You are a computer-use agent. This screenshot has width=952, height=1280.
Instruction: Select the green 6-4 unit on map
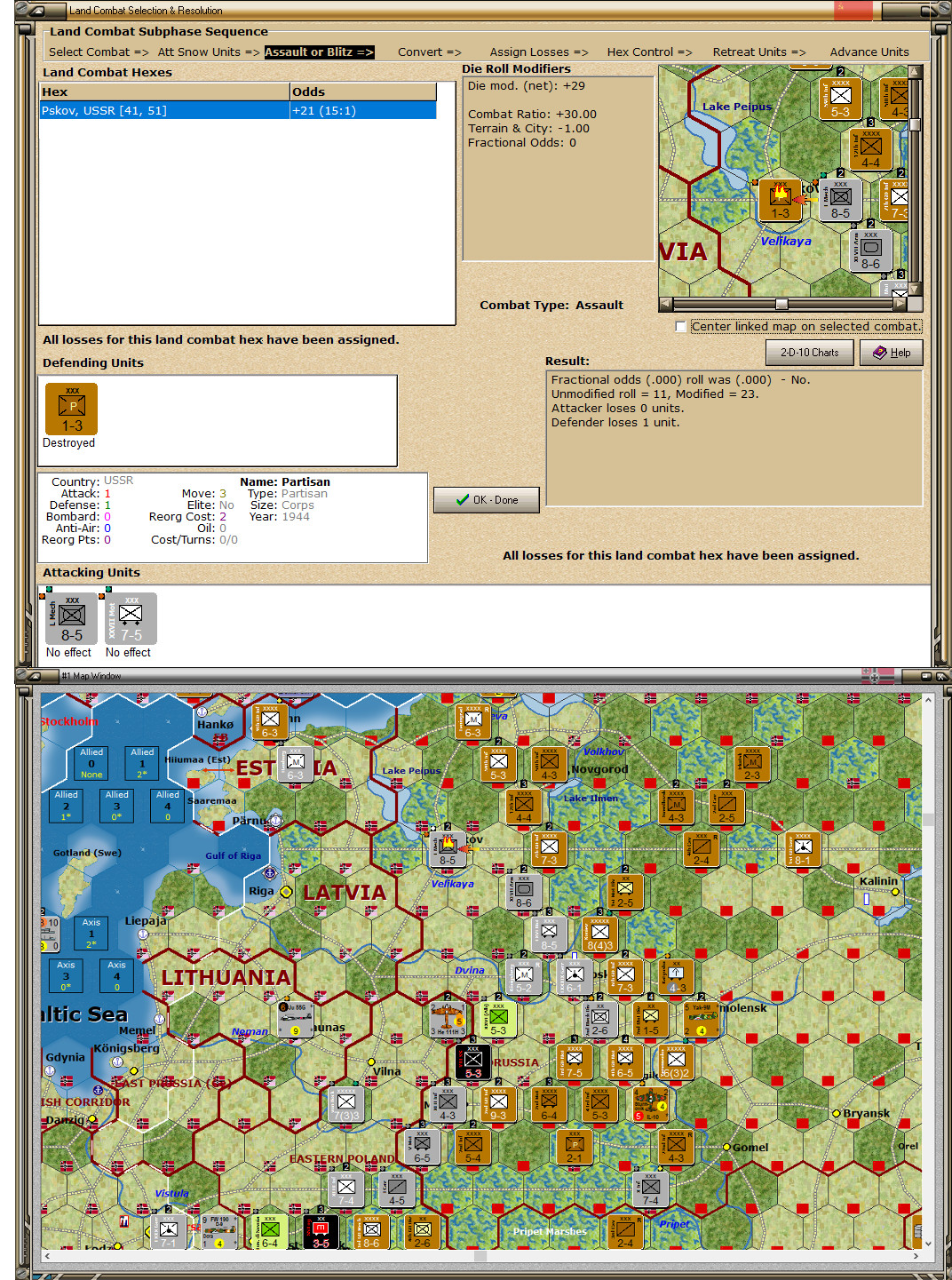tap(270, 1231)
